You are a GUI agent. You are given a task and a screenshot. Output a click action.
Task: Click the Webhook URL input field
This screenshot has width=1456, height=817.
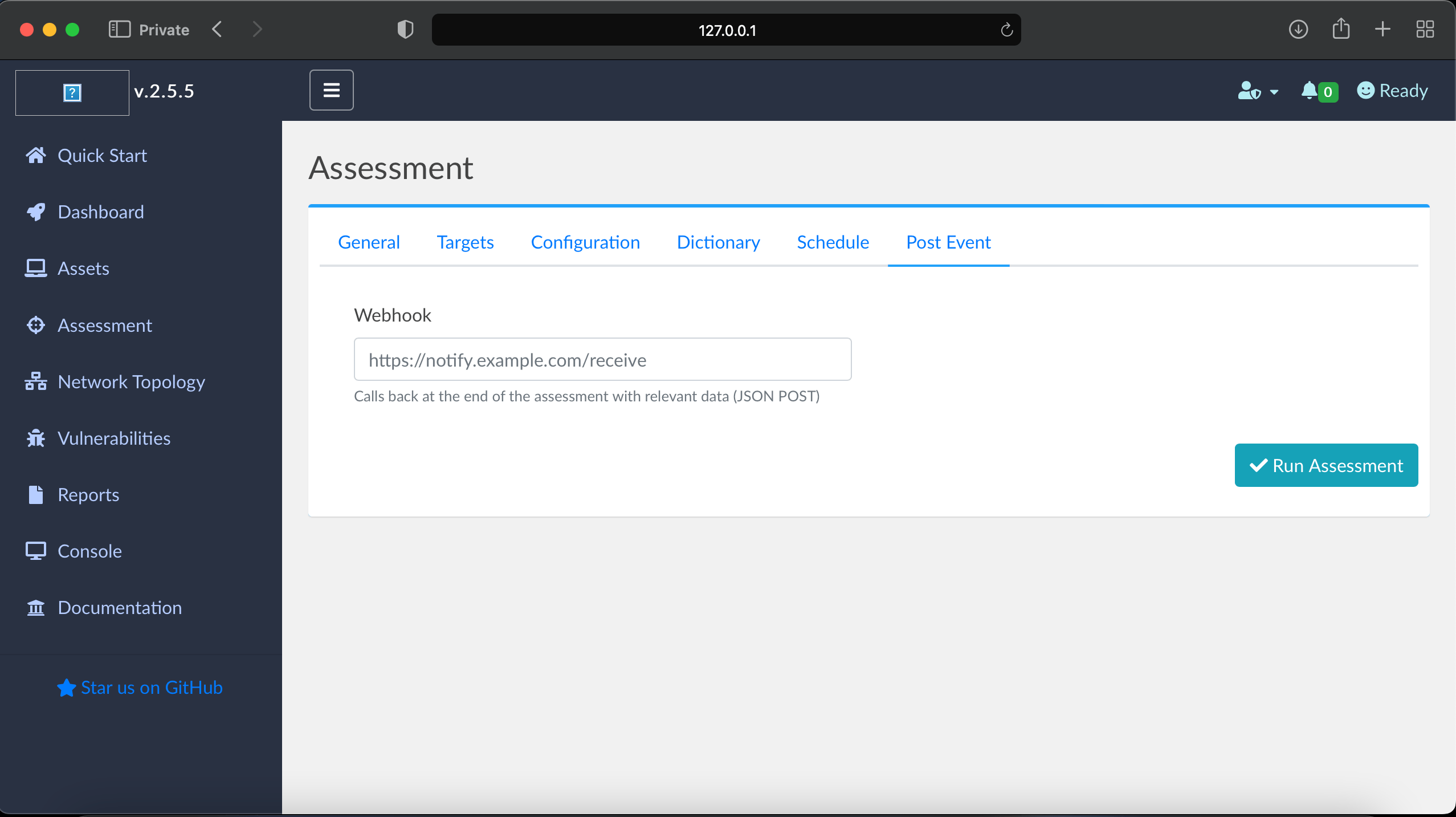602,359
